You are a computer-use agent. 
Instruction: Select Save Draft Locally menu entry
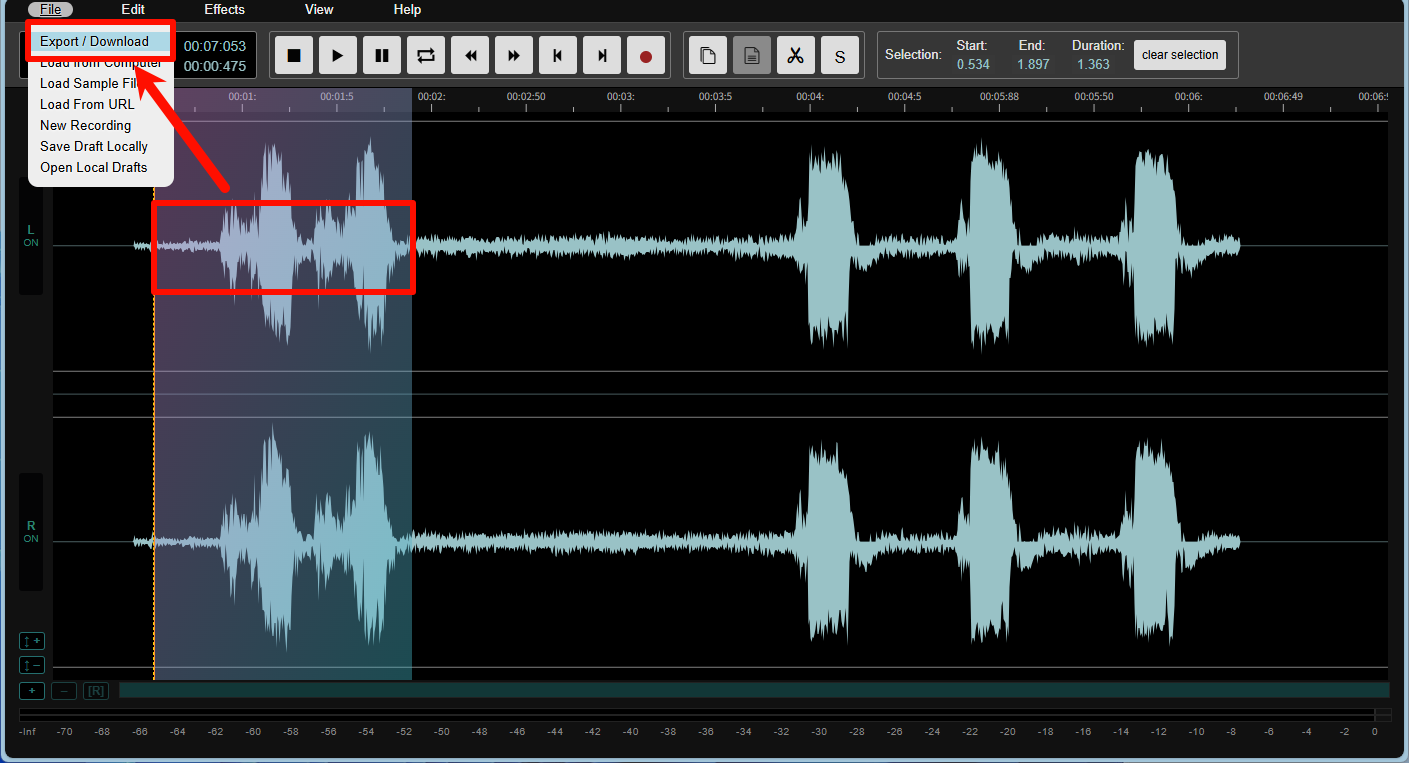pos(94,146)
